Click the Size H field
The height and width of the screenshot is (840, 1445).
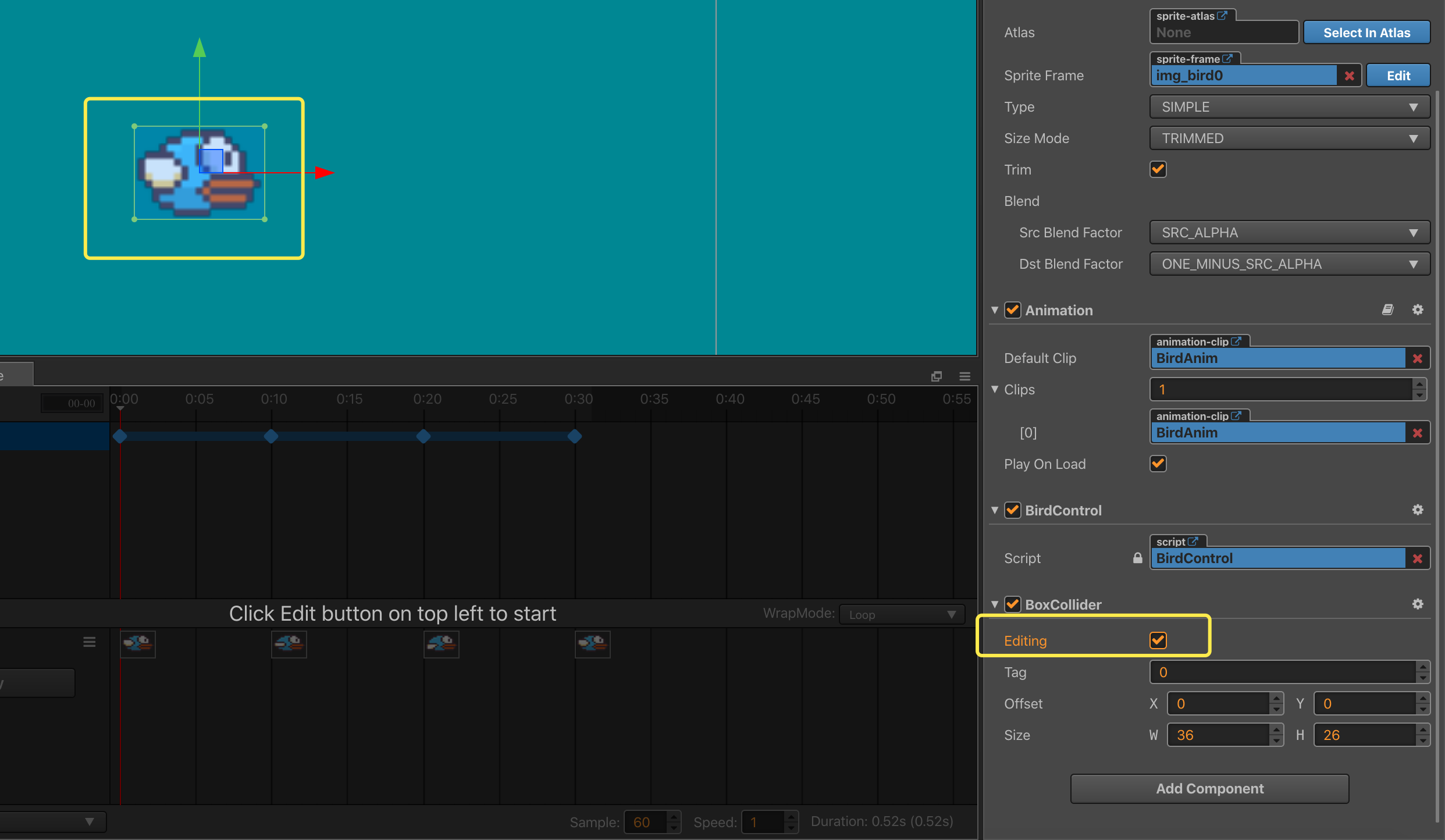[1365, 735]
